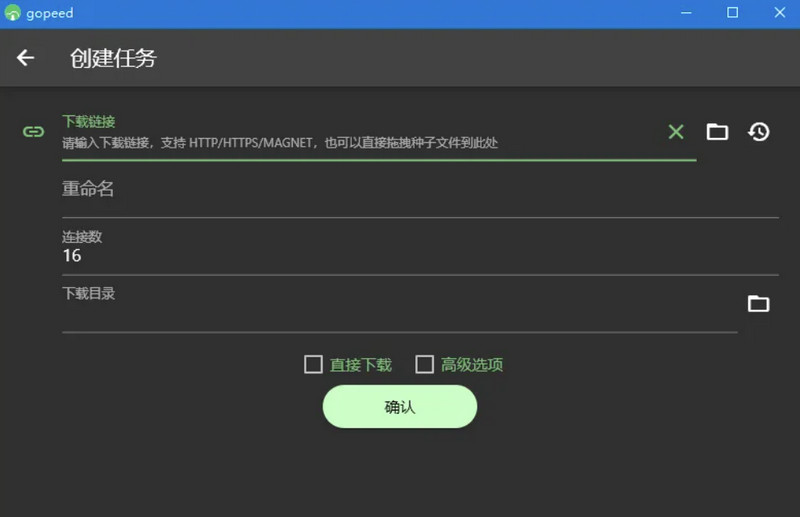The image size is (800, 517).
Task: Open torrent file picker next to download link
Action: [x=717, y=132]
